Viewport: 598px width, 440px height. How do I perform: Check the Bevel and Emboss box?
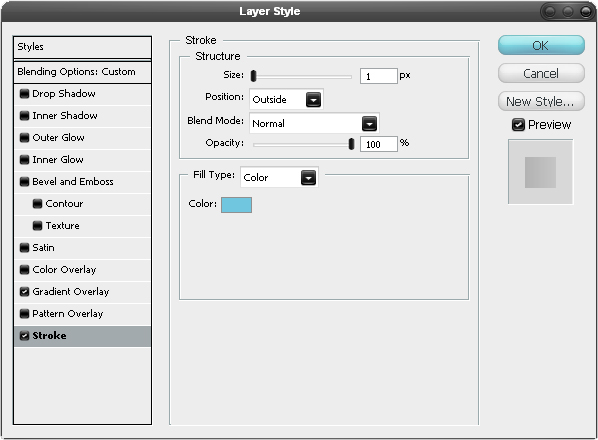click(x=24, y=181)
